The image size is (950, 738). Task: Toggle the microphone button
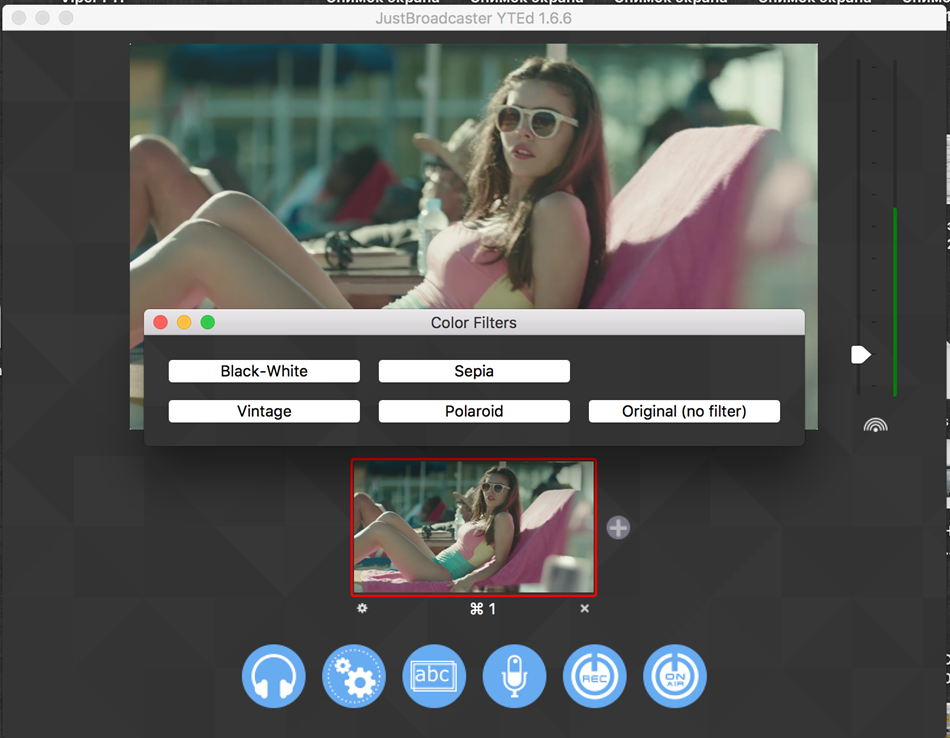click(x=514, y=676)
